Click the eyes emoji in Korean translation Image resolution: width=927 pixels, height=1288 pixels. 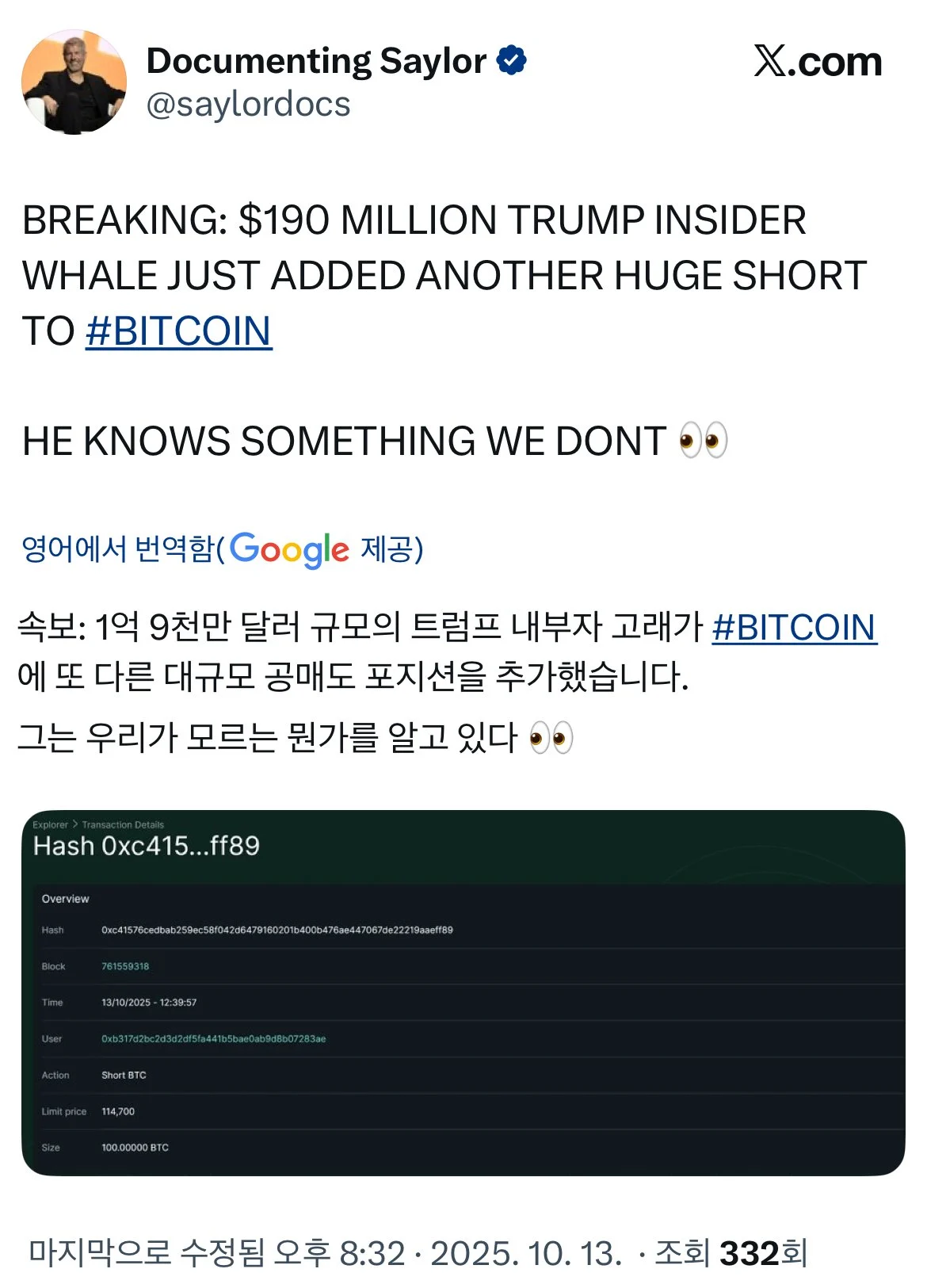click(551, 738)
